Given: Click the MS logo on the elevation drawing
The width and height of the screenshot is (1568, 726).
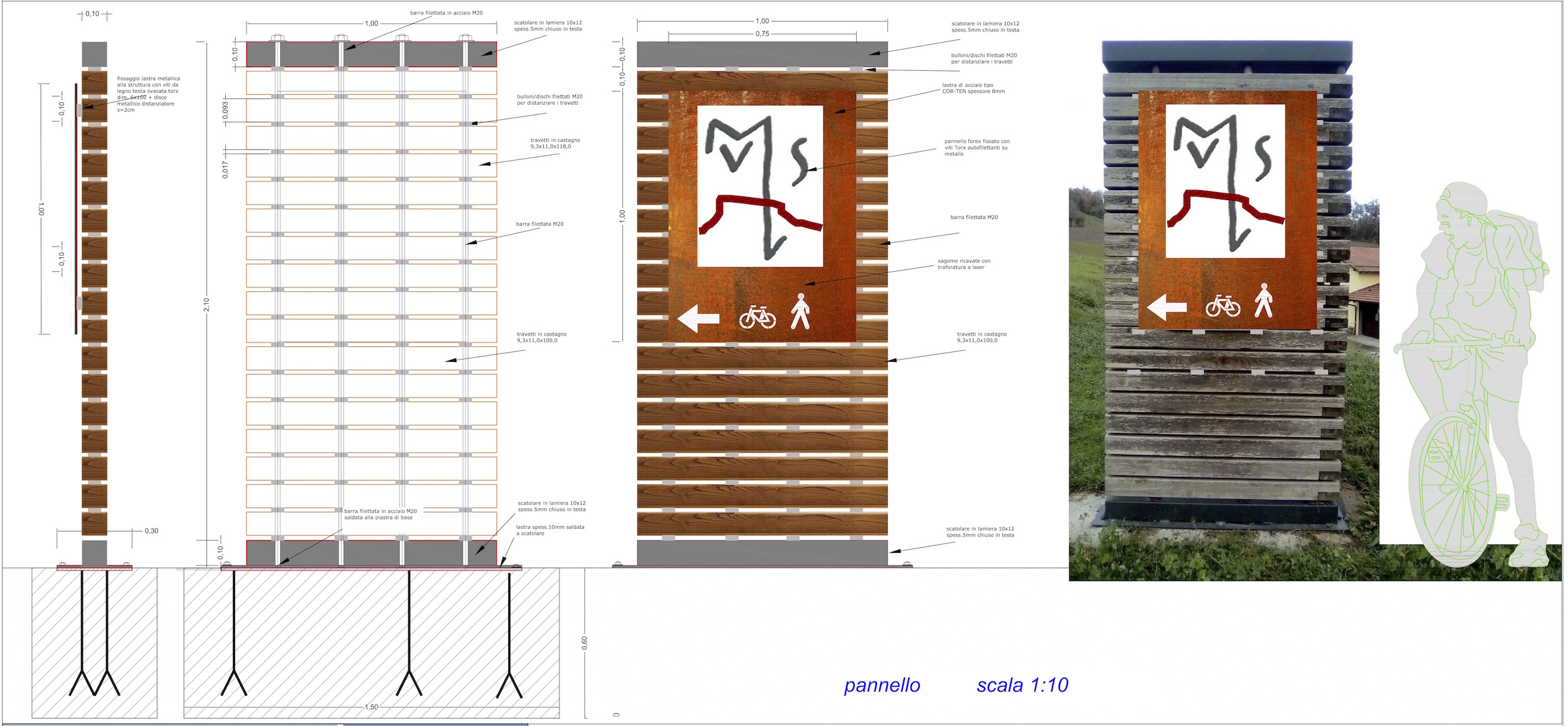Looking at the screenshot, I should coord(760,186).
